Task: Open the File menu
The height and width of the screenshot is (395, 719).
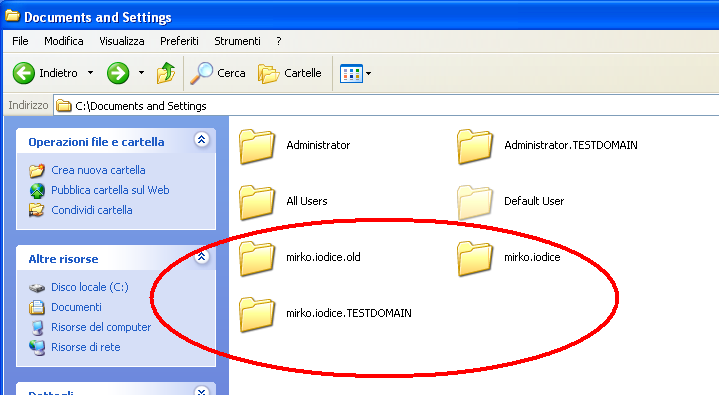Action: (20, 41)
